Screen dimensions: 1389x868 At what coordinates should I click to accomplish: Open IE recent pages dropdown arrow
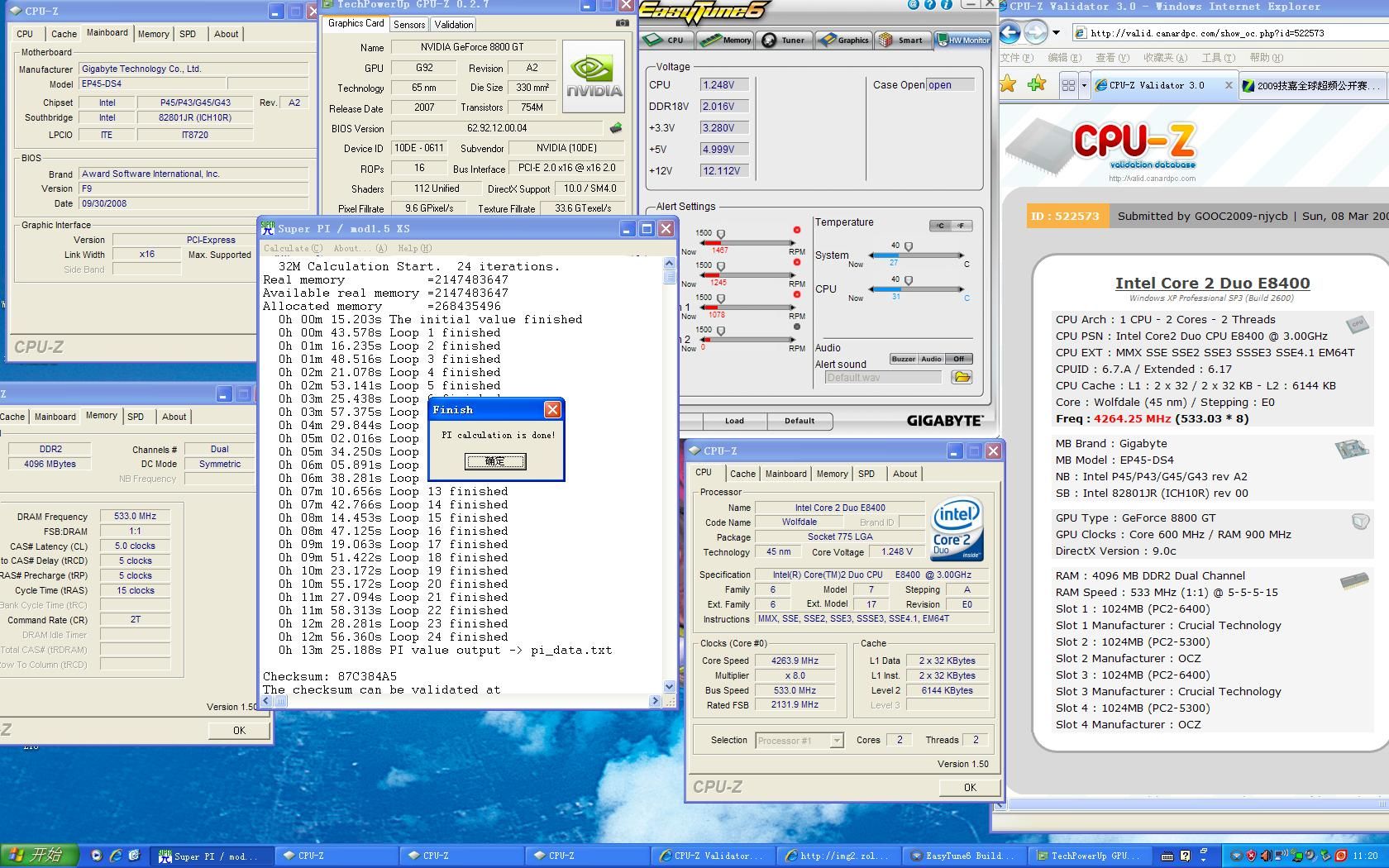[1056, 33]
